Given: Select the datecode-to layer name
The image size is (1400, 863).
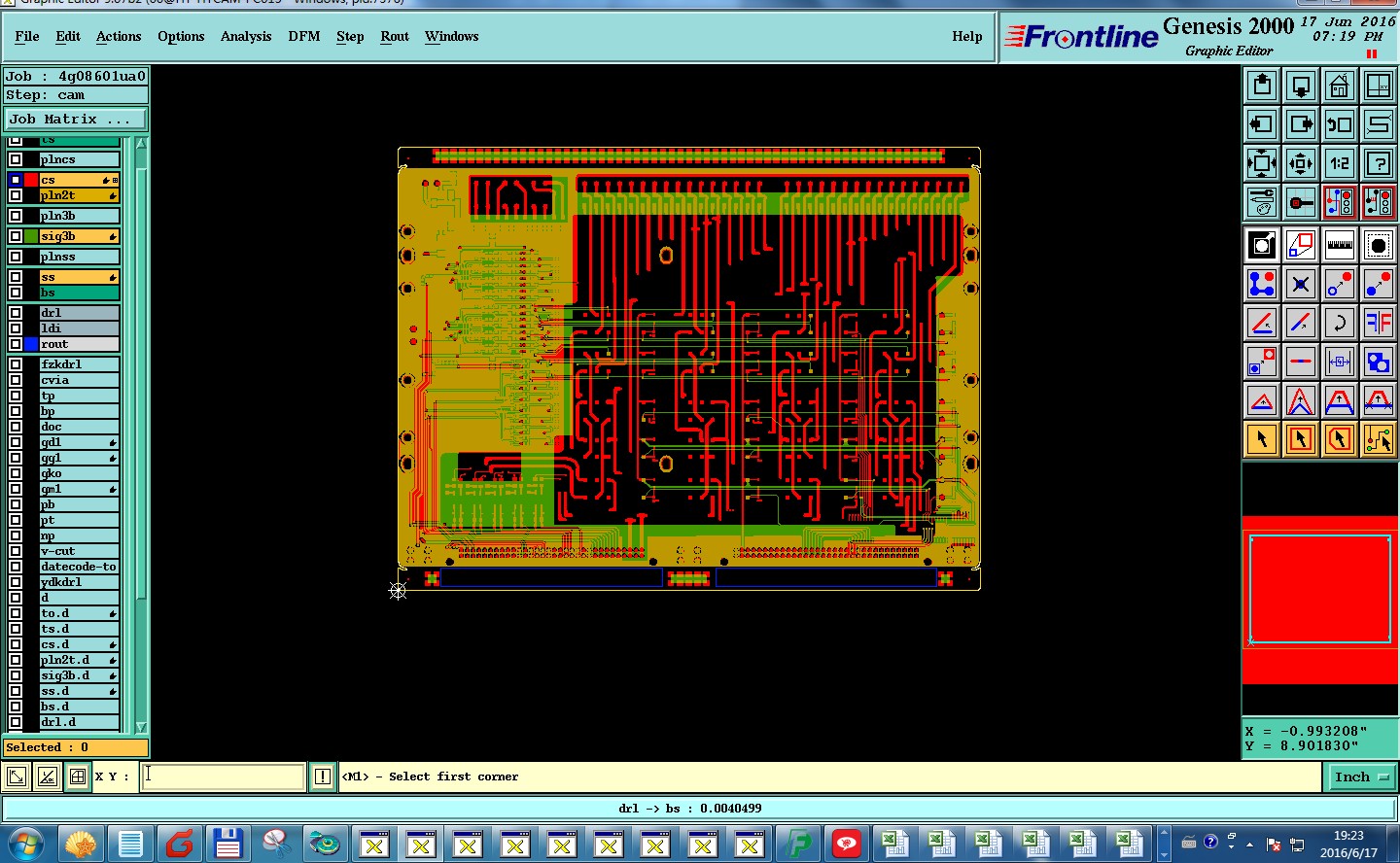Looking at the screenshot, I should (79, 567).
